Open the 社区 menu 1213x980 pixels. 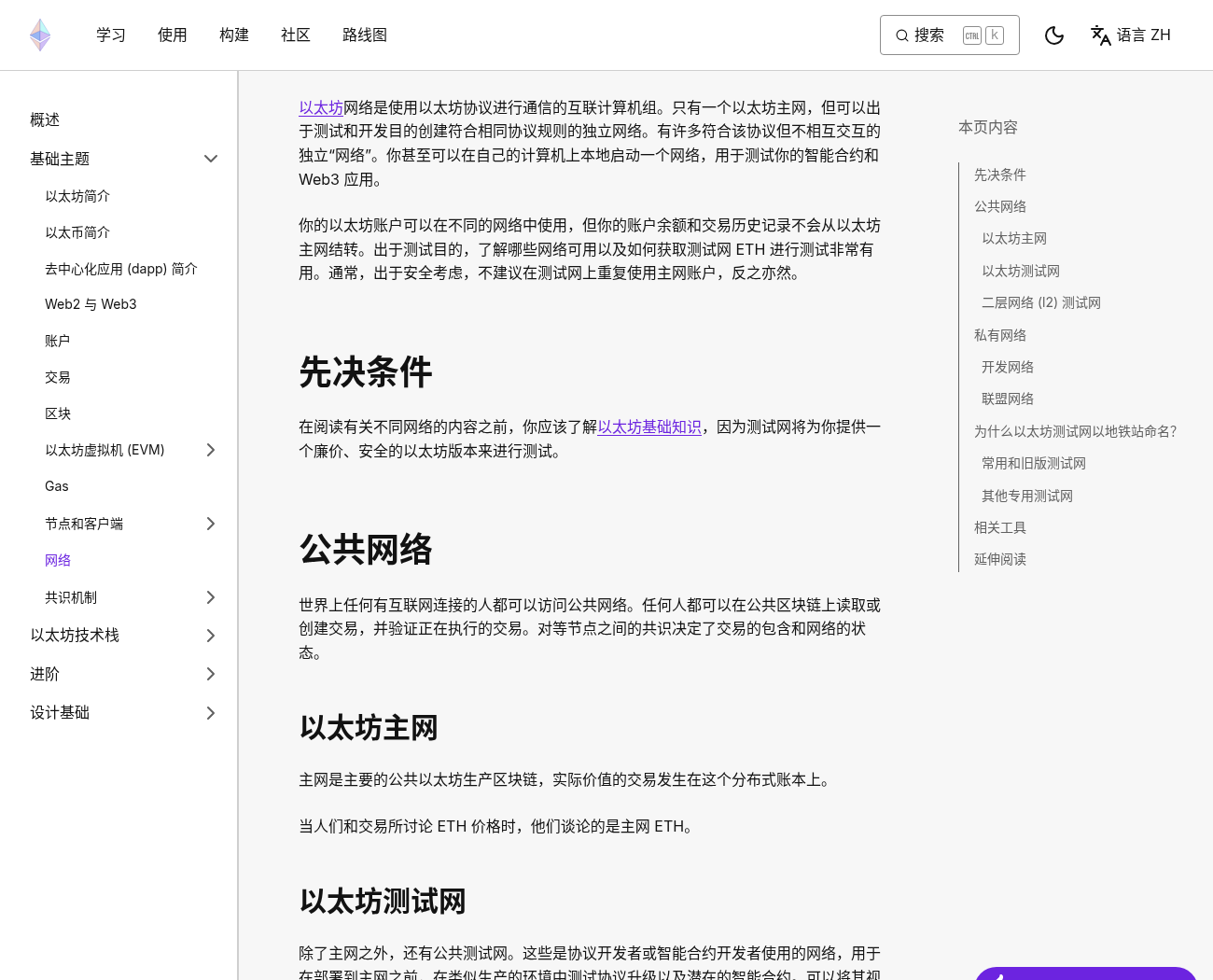tap(296, 35)
